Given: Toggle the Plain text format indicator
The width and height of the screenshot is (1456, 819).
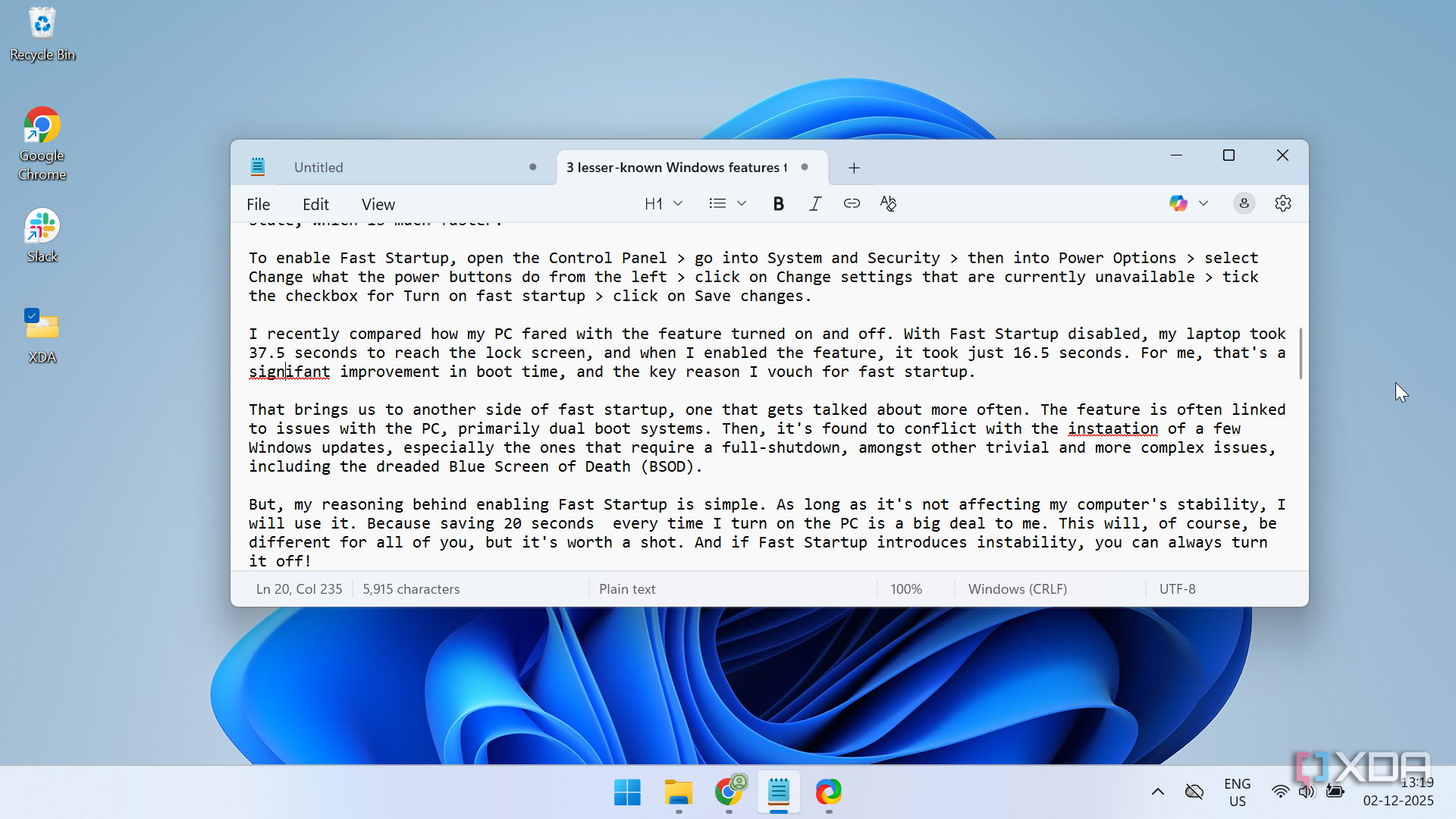Looking at the screenshot, I should click(x=627, y=589).
